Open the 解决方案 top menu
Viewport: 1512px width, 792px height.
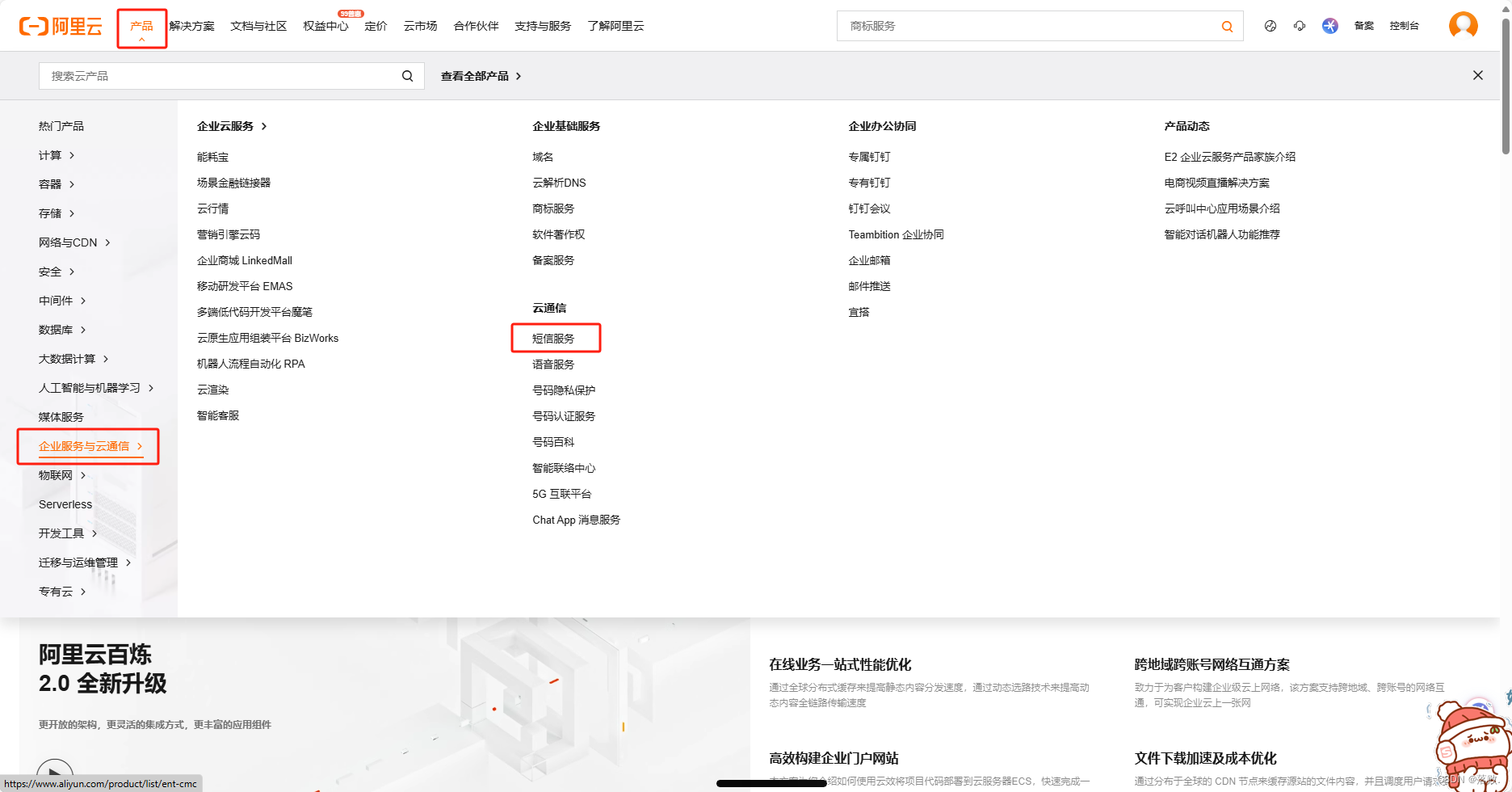point(192,26)
